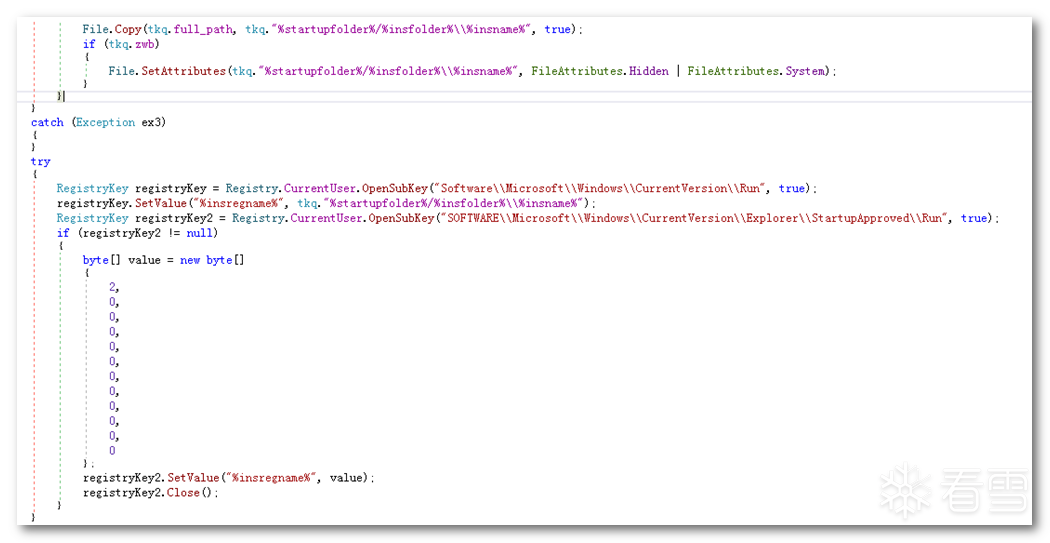Click the try keyword

tap(40, 161)
